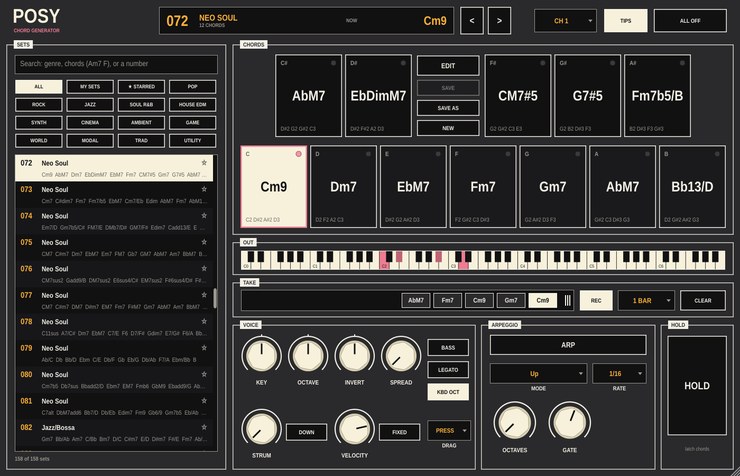Toggle the TIPS button

pos(625,21)
